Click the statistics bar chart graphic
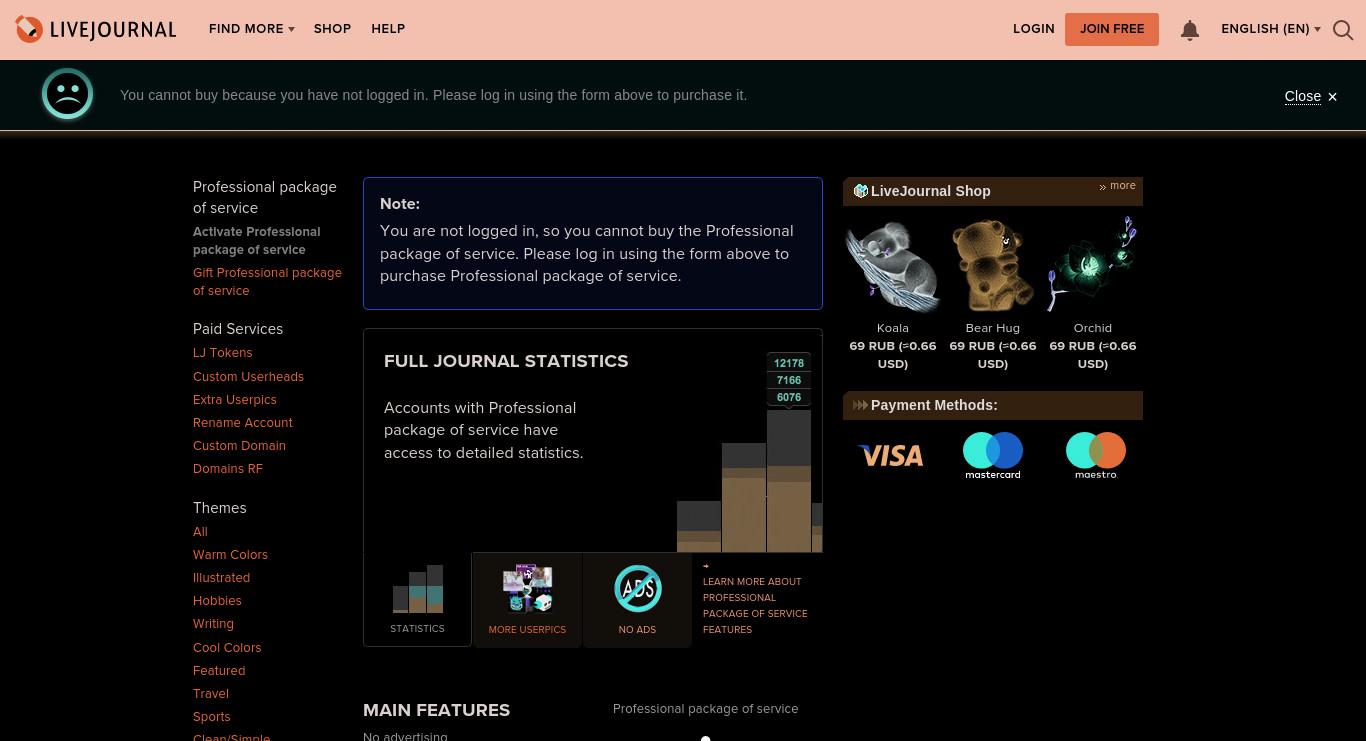Viewport: 1366px width, 741px height. (749, 452)
